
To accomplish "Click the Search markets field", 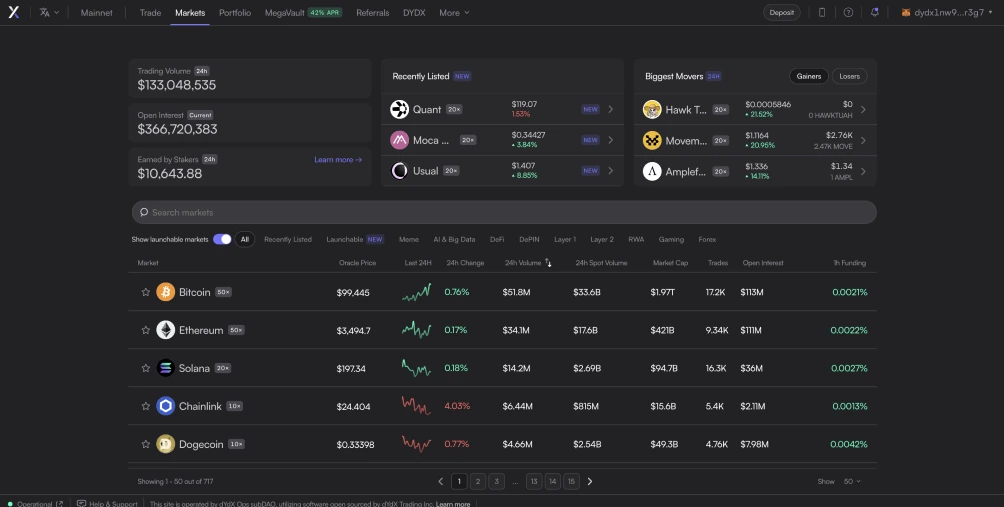I will [504, 212].
